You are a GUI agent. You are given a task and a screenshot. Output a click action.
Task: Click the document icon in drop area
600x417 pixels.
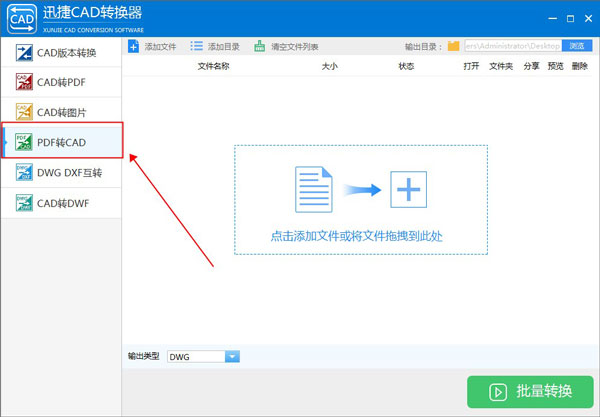coord(314,189)
